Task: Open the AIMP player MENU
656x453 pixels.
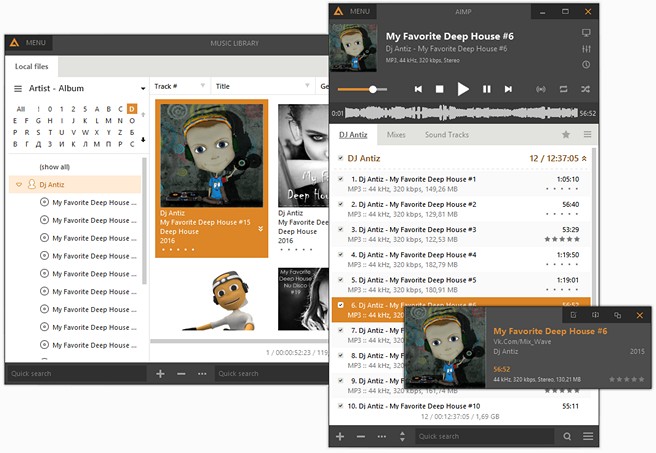Action: click(x=359, y=12)
